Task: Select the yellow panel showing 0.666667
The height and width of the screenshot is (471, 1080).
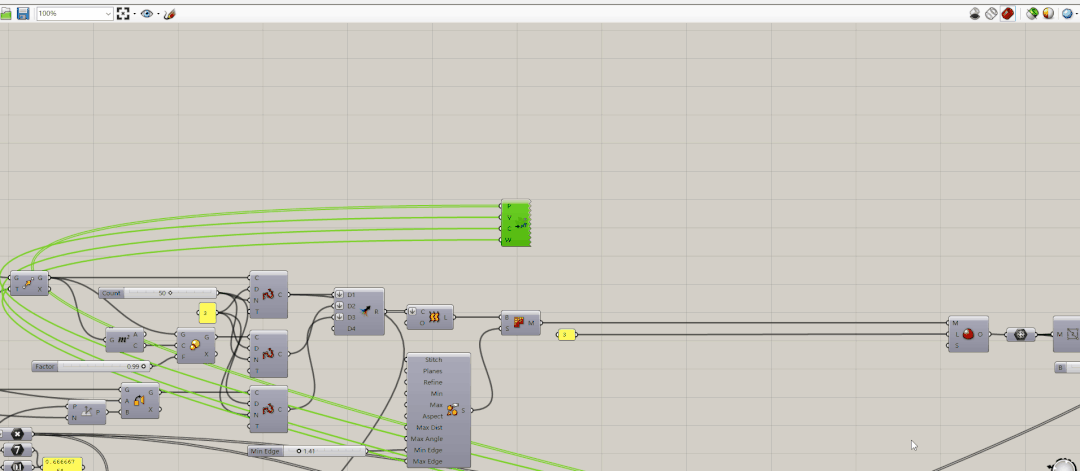Action: click(63, 464)
